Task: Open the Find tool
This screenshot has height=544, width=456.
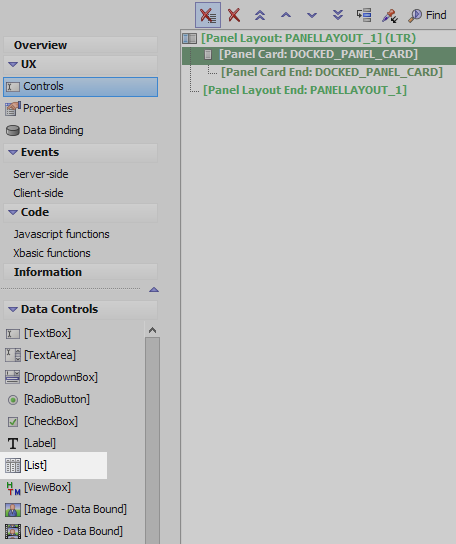Action: click(427, 15)
